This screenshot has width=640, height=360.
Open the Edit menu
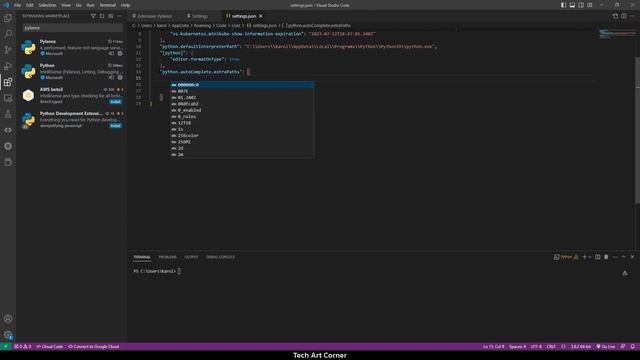point(30,5)
